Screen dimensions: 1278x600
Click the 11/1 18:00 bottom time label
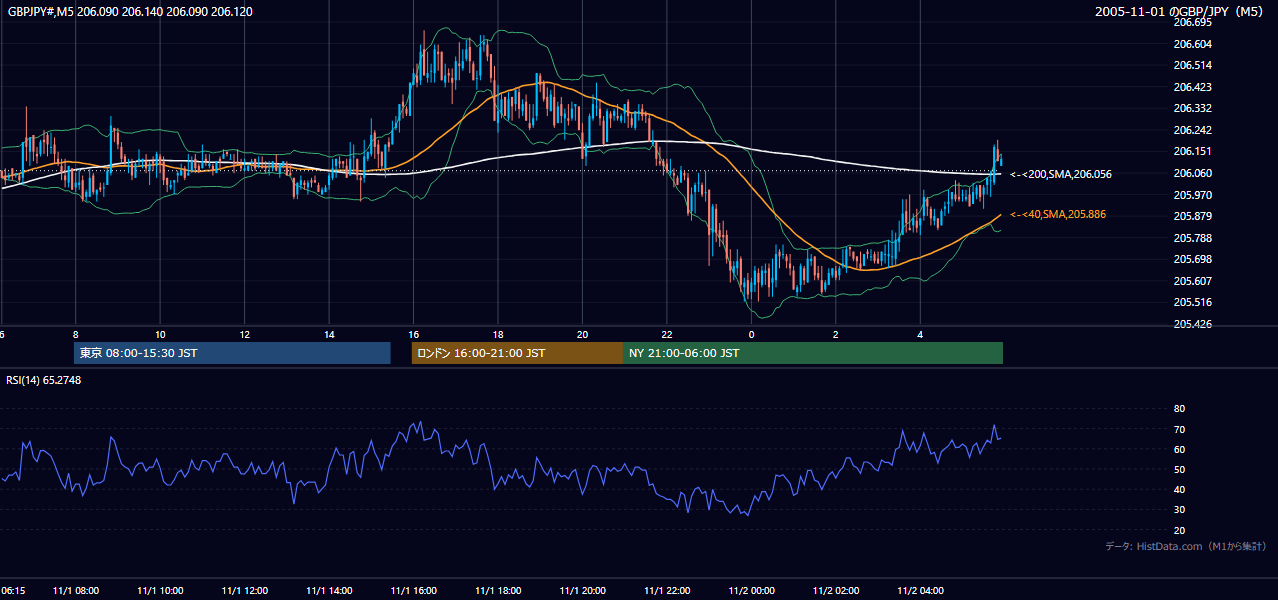[498, 591]
